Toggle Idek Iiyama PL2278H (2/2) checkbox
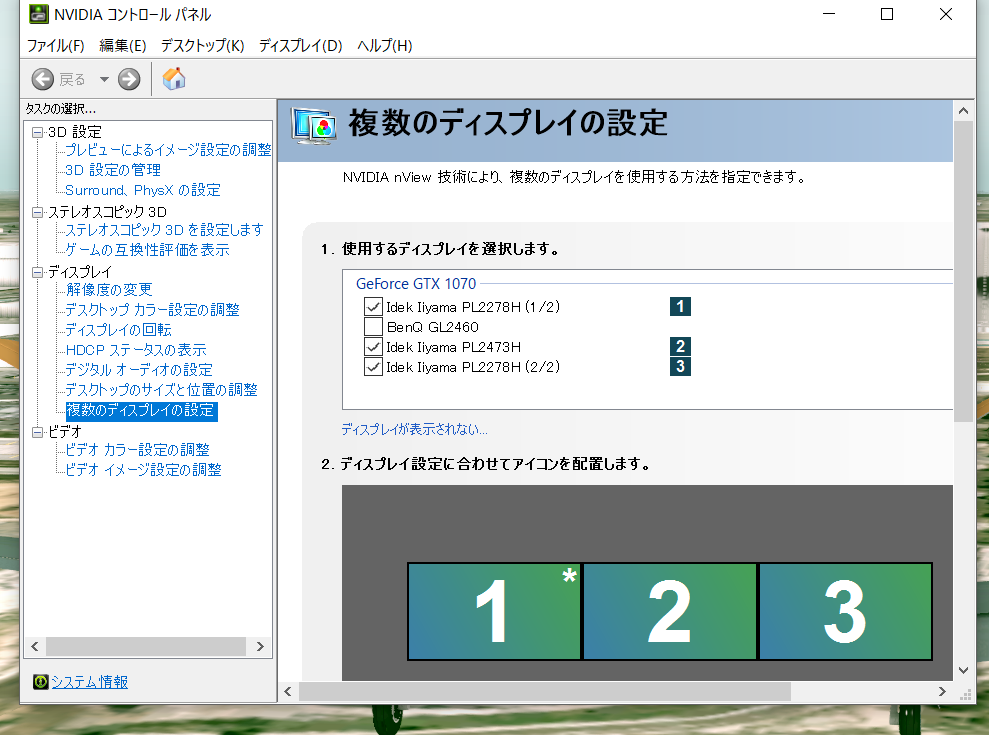989x735 pixels. click(373, 367)
